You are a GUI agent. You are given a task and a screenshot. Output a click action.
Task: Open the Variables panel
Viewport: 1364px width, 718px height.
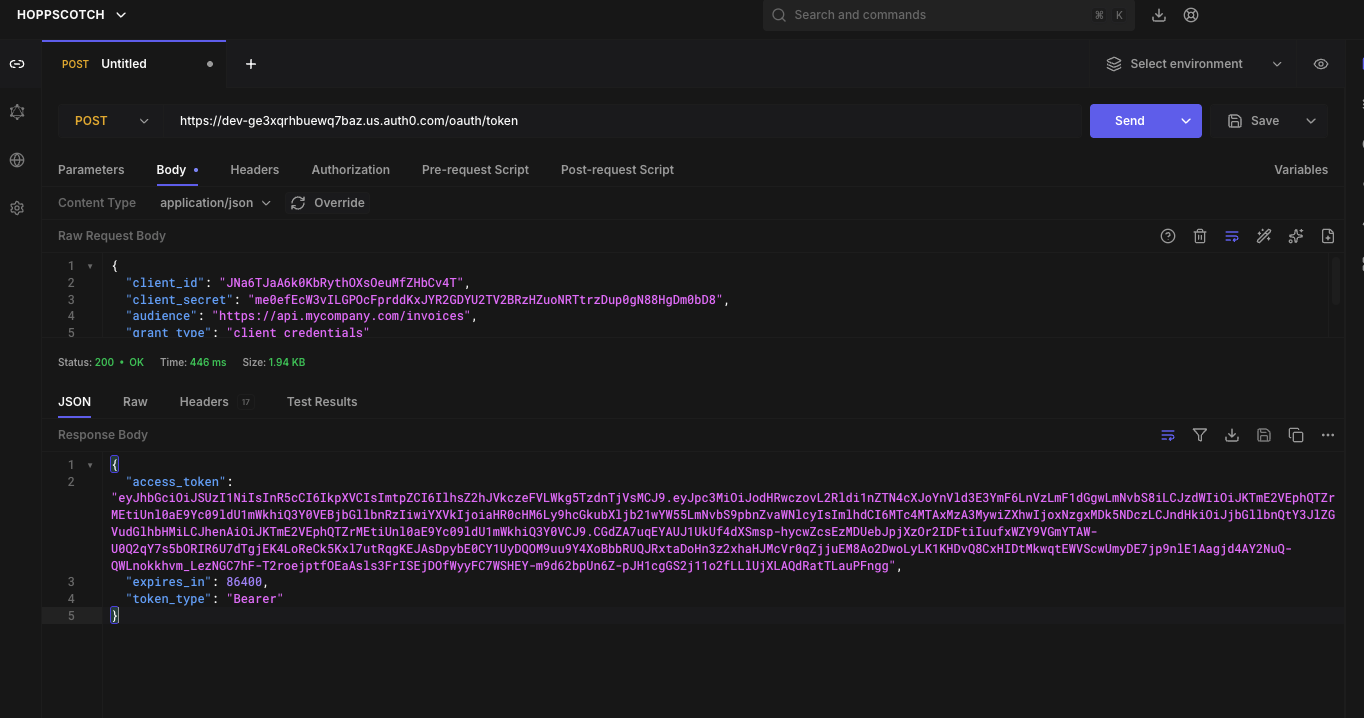click(x=1301, y=170)
